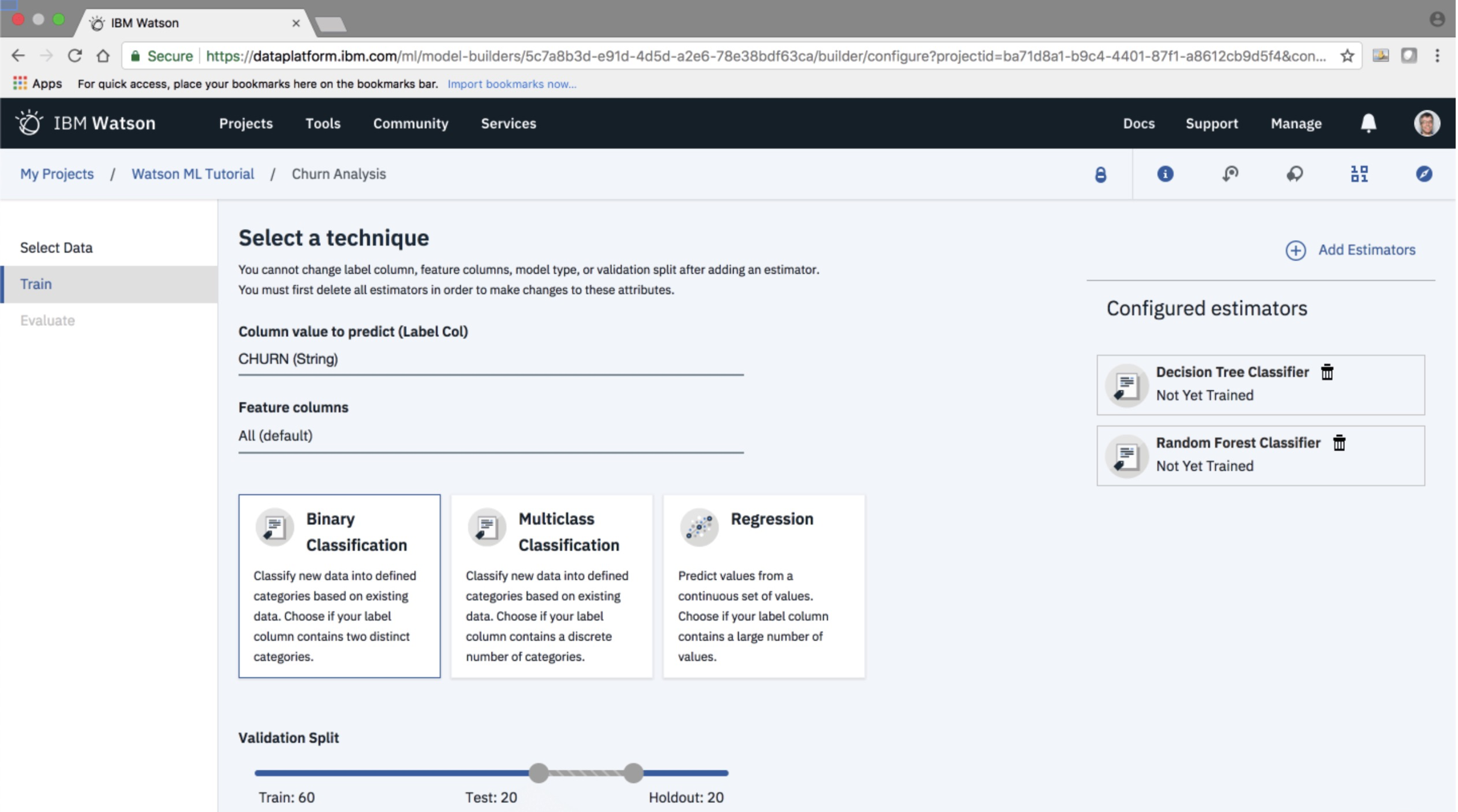Click the lock icon in project toolbar
Screen dimensions: 1458x812
pos(1100,174)
